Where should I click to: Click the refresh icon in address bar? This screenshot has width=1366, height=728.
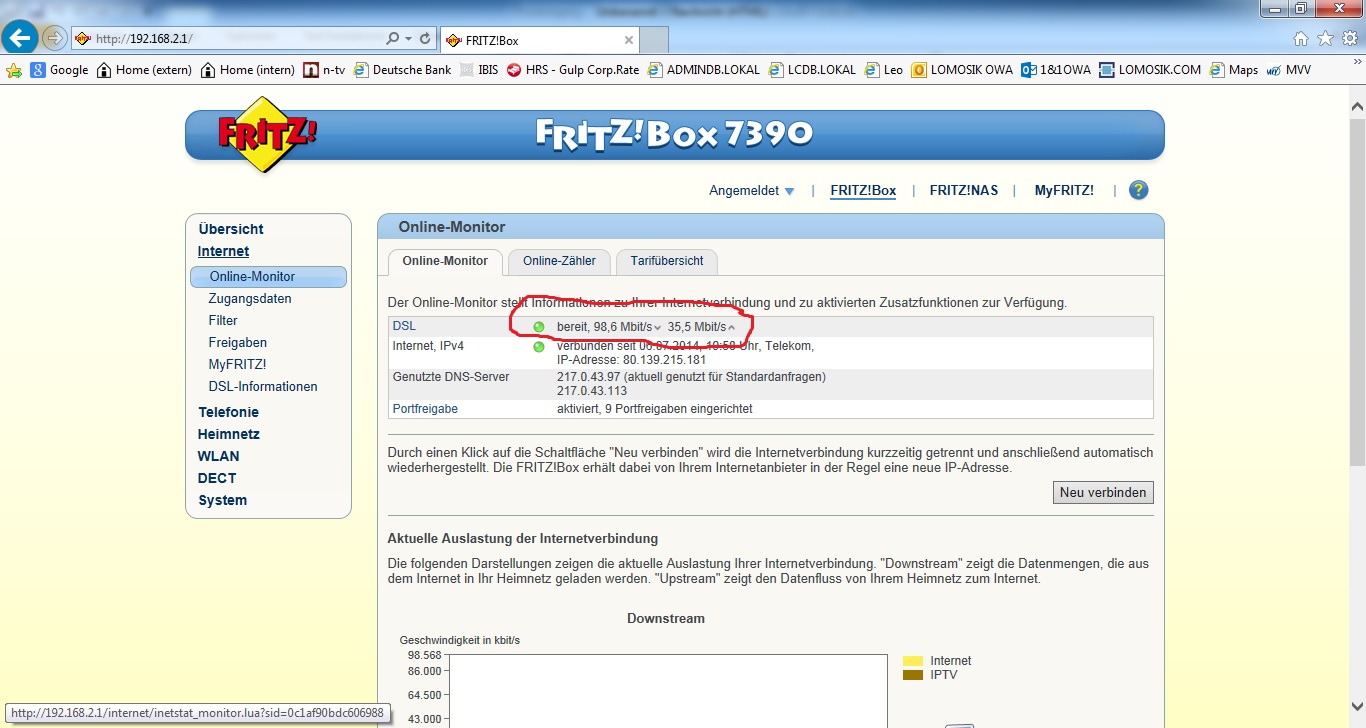(x=426, y=39)
